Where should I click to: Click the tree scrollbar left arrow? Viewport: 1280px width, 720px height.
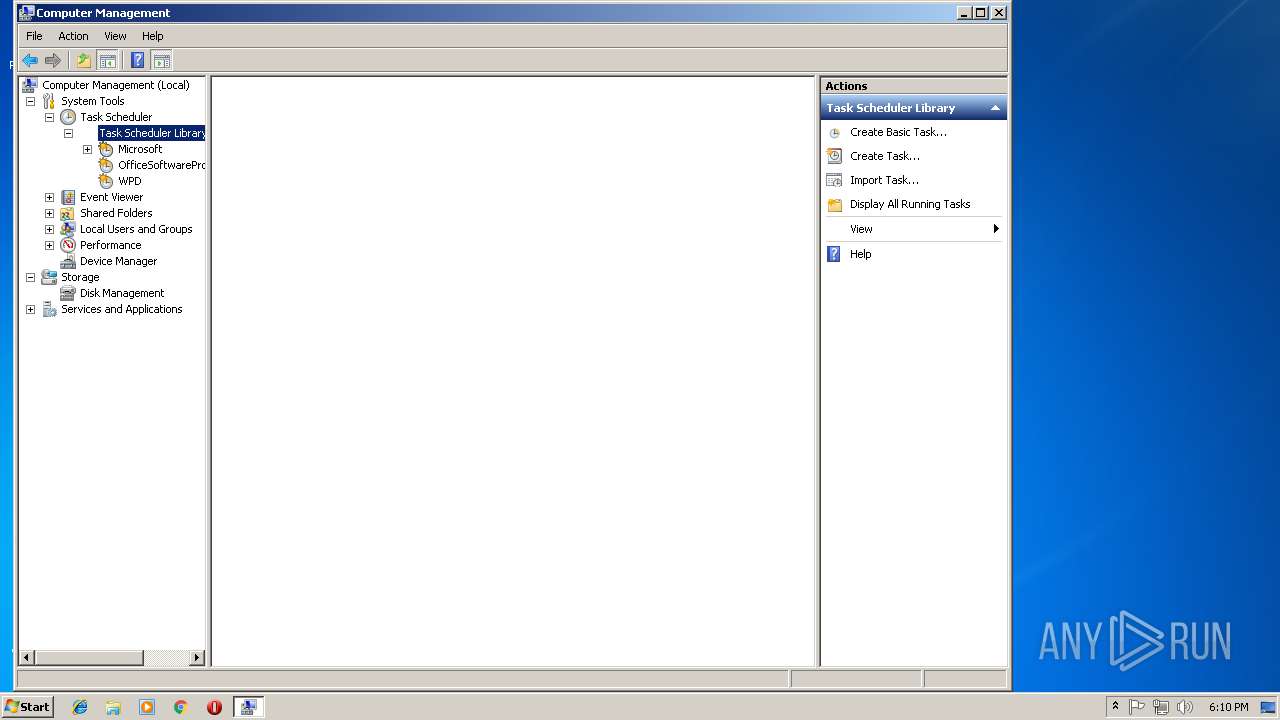click(x=27, y=657)
